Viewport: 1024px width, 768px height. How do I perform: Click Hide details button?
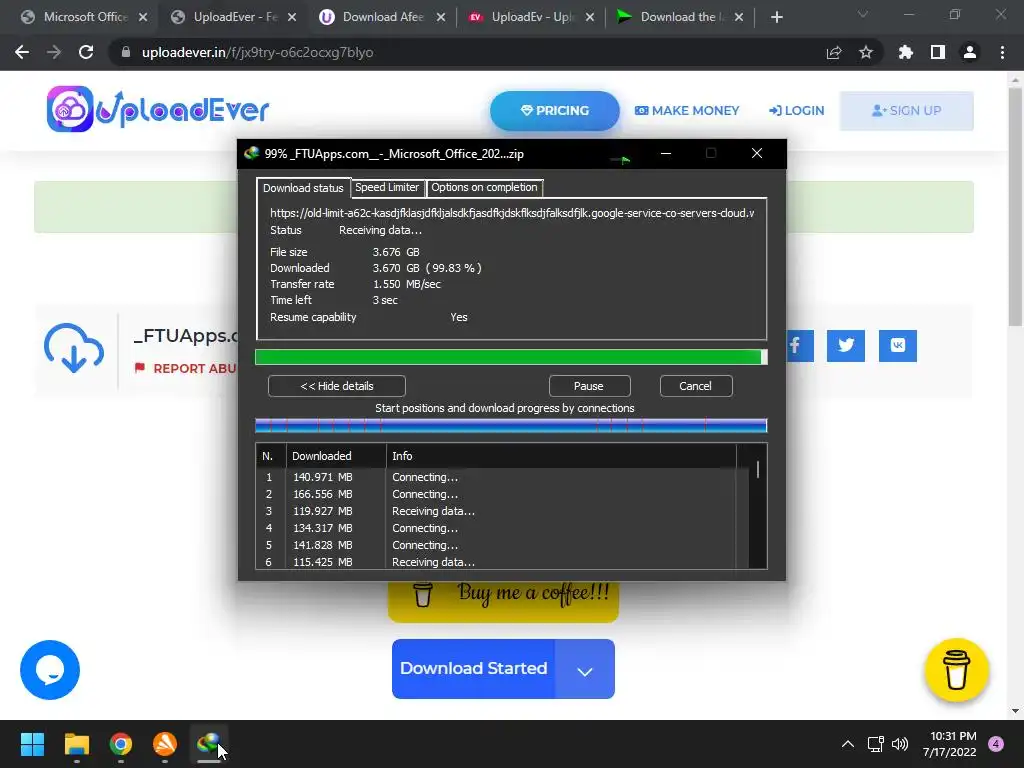point(336,386)
